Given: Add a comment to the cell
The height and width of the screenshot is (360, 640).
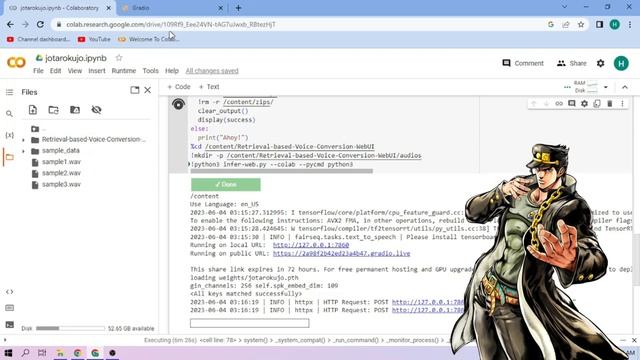Looking at the screenshot, I should point(572,104).
